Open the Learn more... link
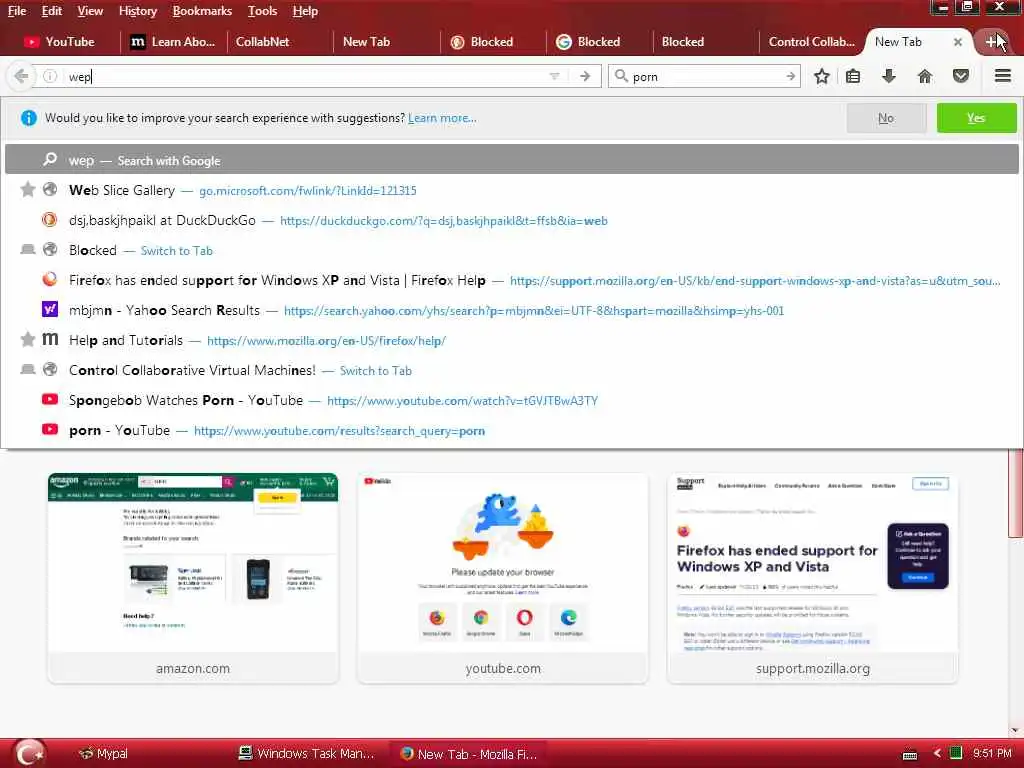The width and height of the screenshot is (1024, 768). pyautogui.click(x=442, y=118)
